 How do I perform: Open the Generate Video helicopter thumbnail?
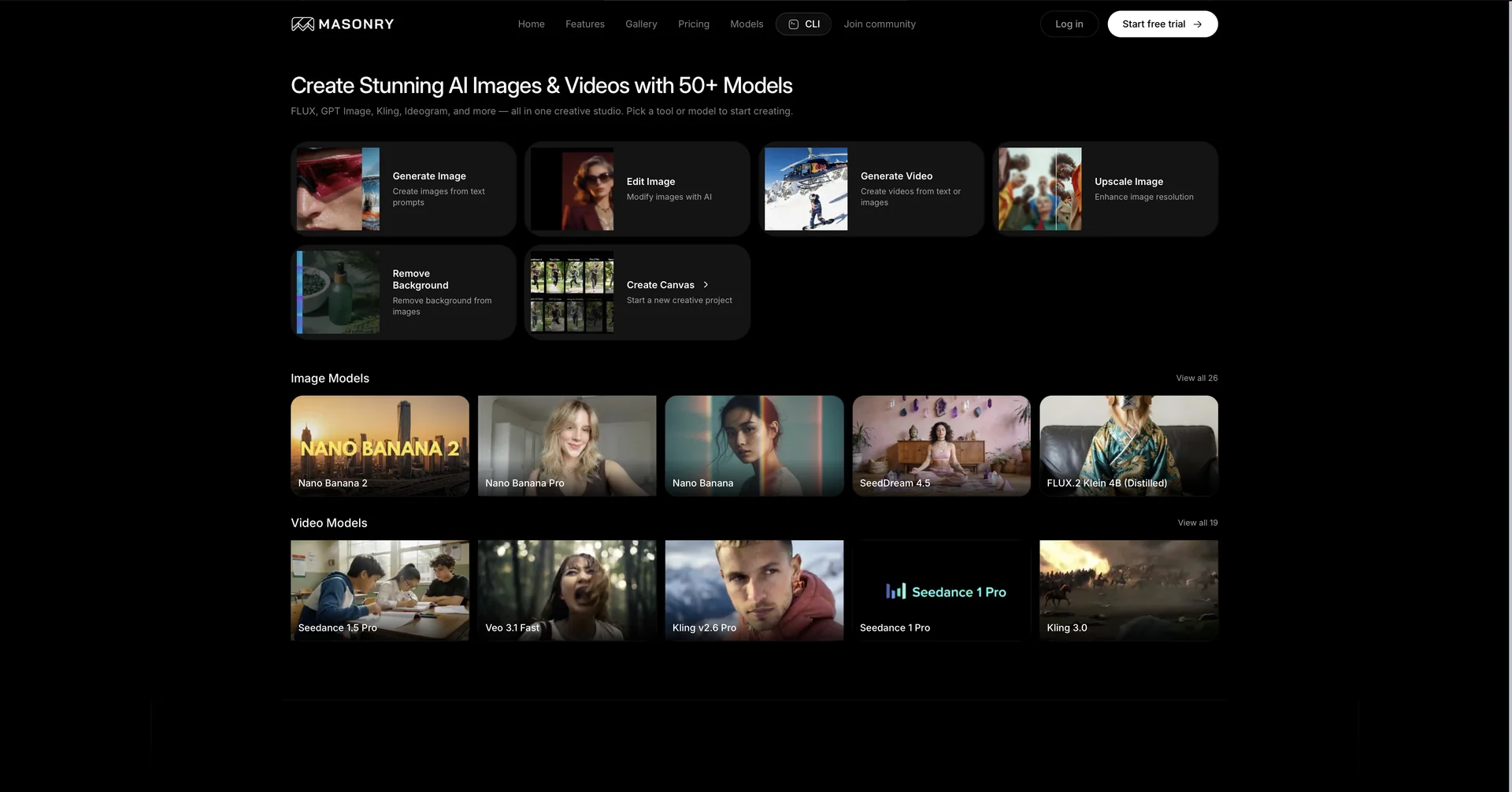(806, 189)
